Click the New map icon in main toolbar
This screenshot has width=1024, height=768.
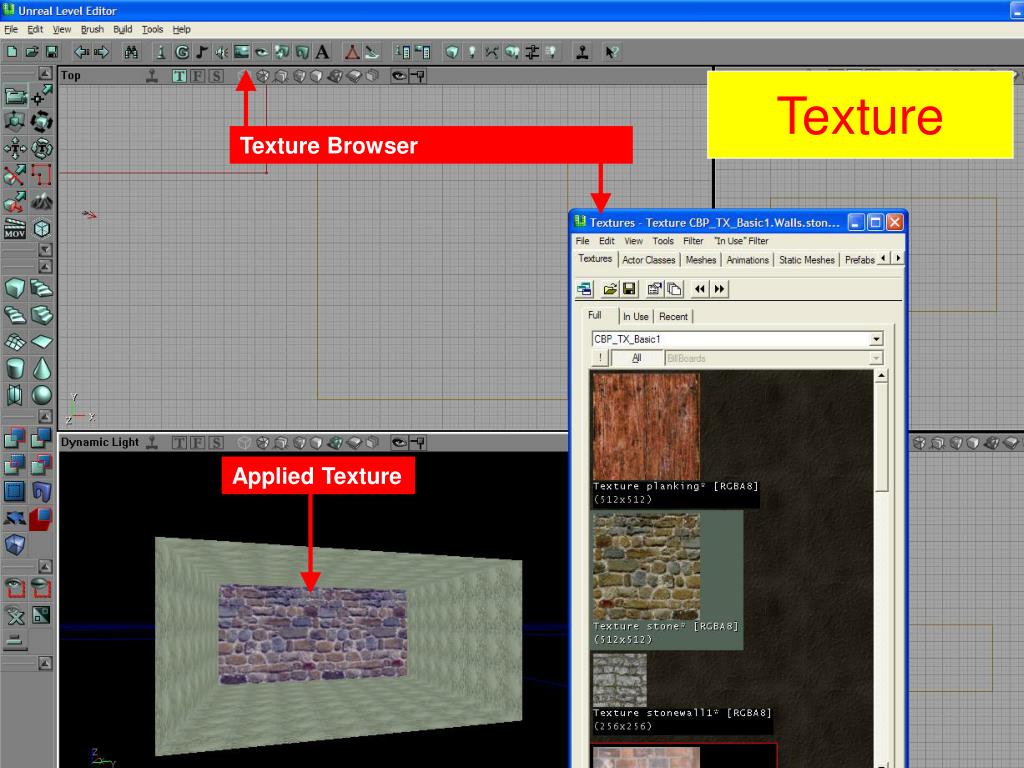click(x=12, y=52)
